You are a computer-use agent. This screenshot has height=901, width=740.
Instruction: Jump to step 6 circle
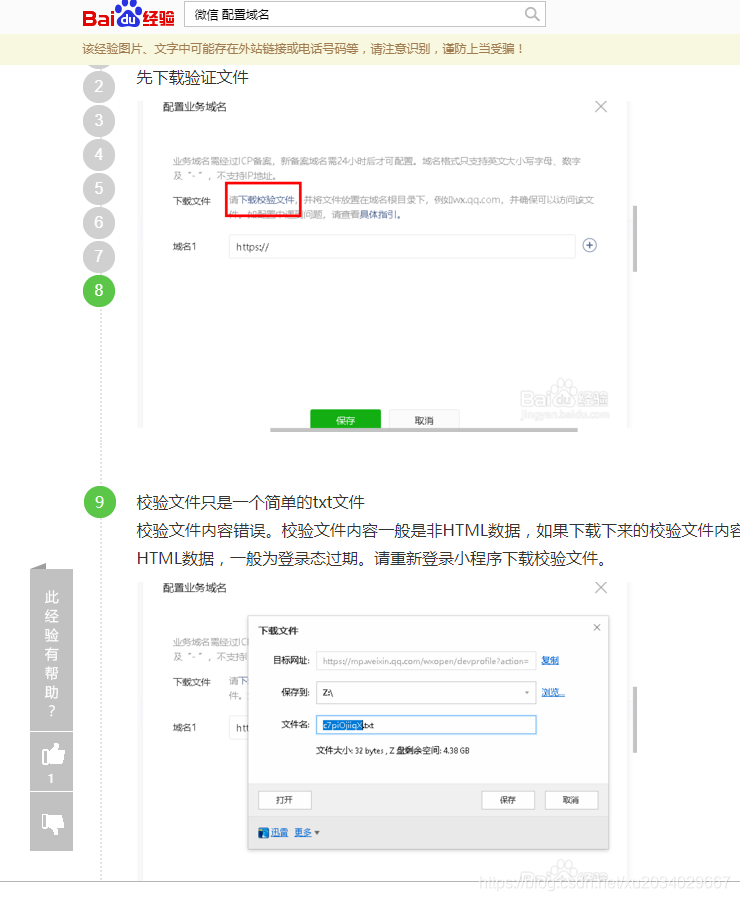pyautogui.click(x=99, y=222)
